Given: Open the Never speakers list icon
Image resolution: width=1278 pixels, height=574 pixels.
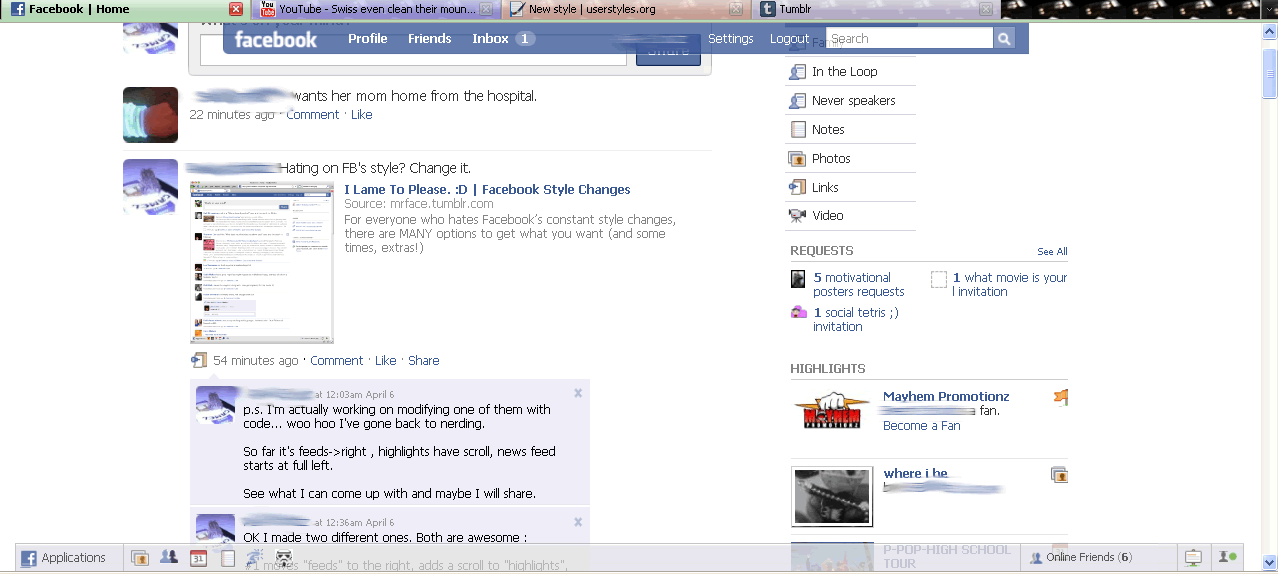Looking at the screenshot, I should (x=798, y=101).
